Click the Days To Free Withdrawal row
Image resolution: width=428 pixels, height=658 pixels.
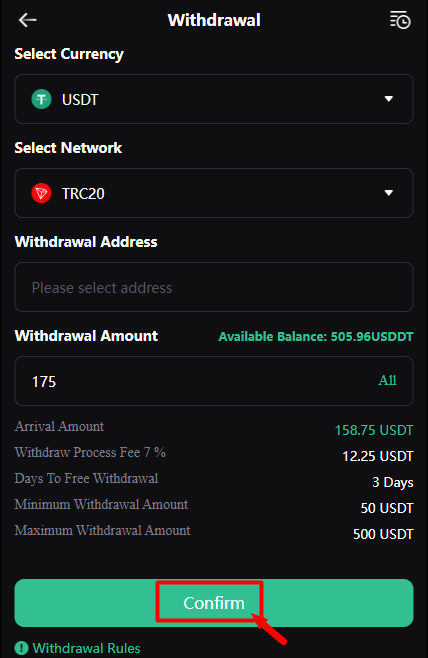coord(214,480)
